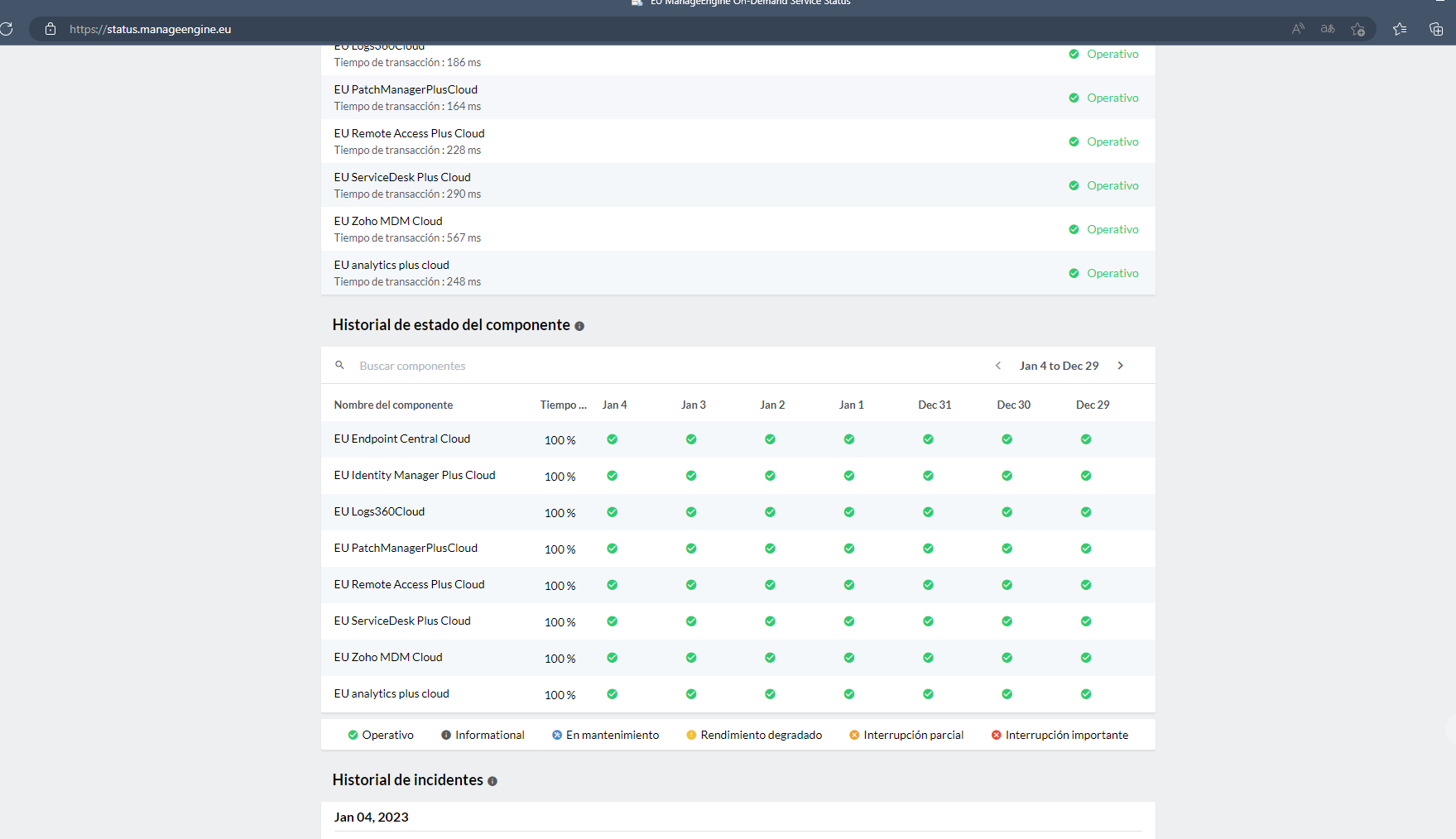
Task: Click the browser refresh icon
Action: coord(7,29)
